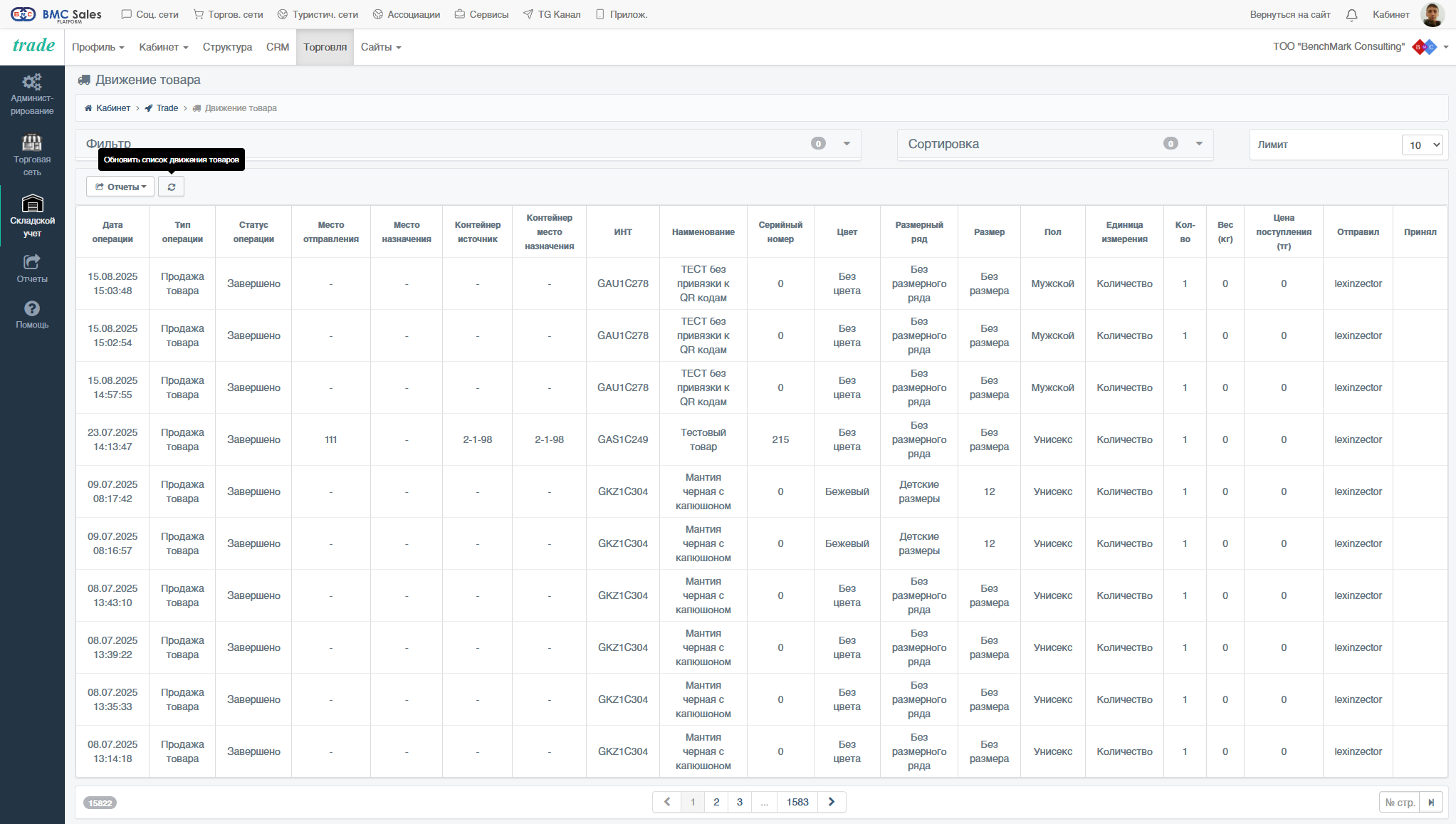Open the Профиль menu
This screenshot has height=824, width=1456.
click(98, 47)
